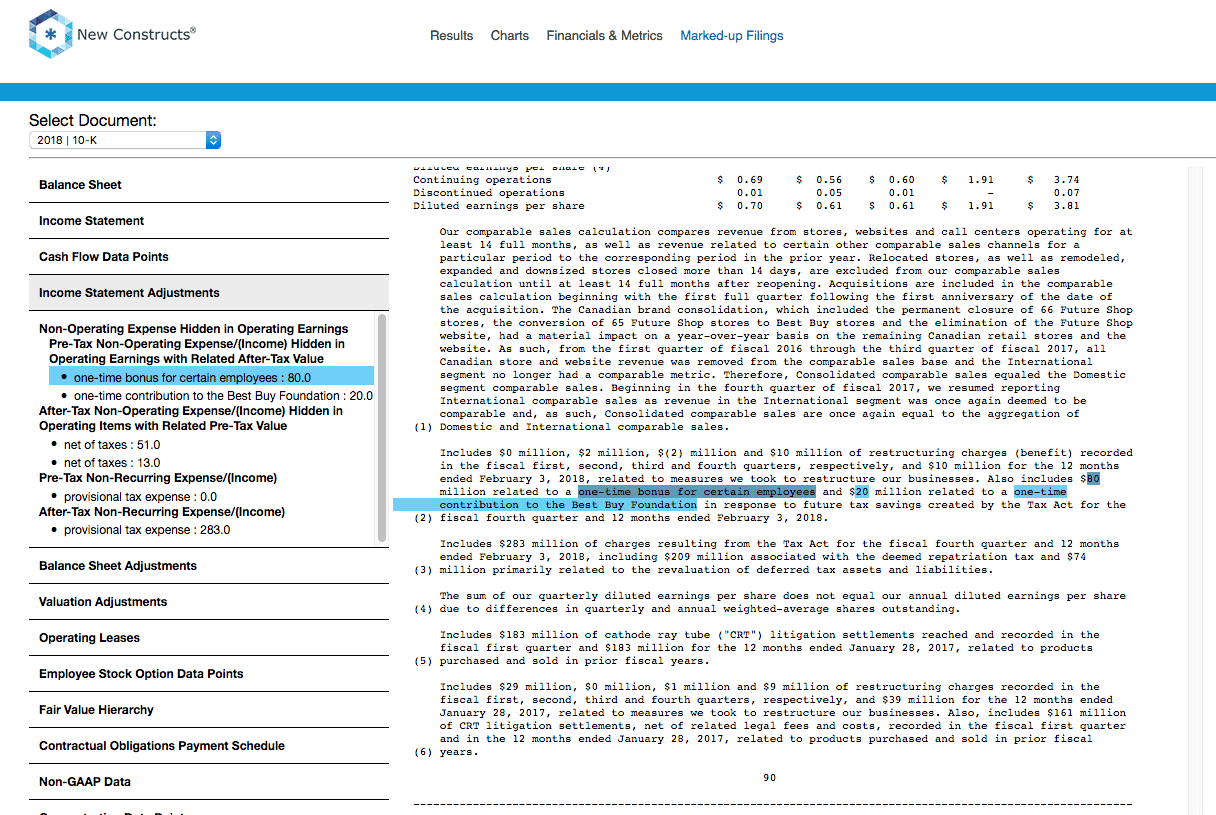
Task: Click the $3.74 continuing operations value
Action: point(1066,180)
